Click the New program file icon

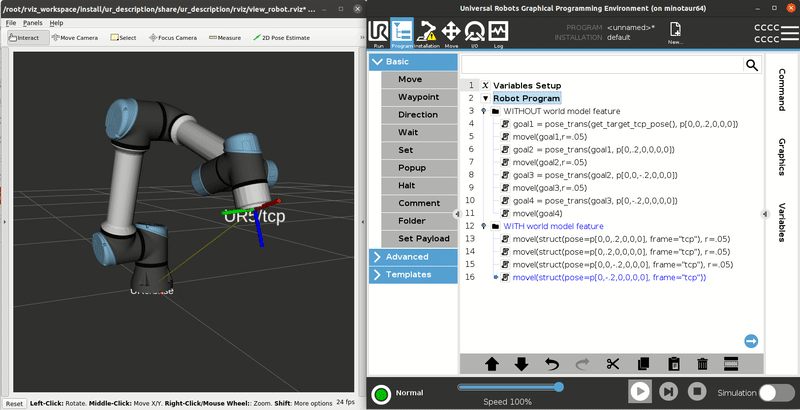[675, 33]
